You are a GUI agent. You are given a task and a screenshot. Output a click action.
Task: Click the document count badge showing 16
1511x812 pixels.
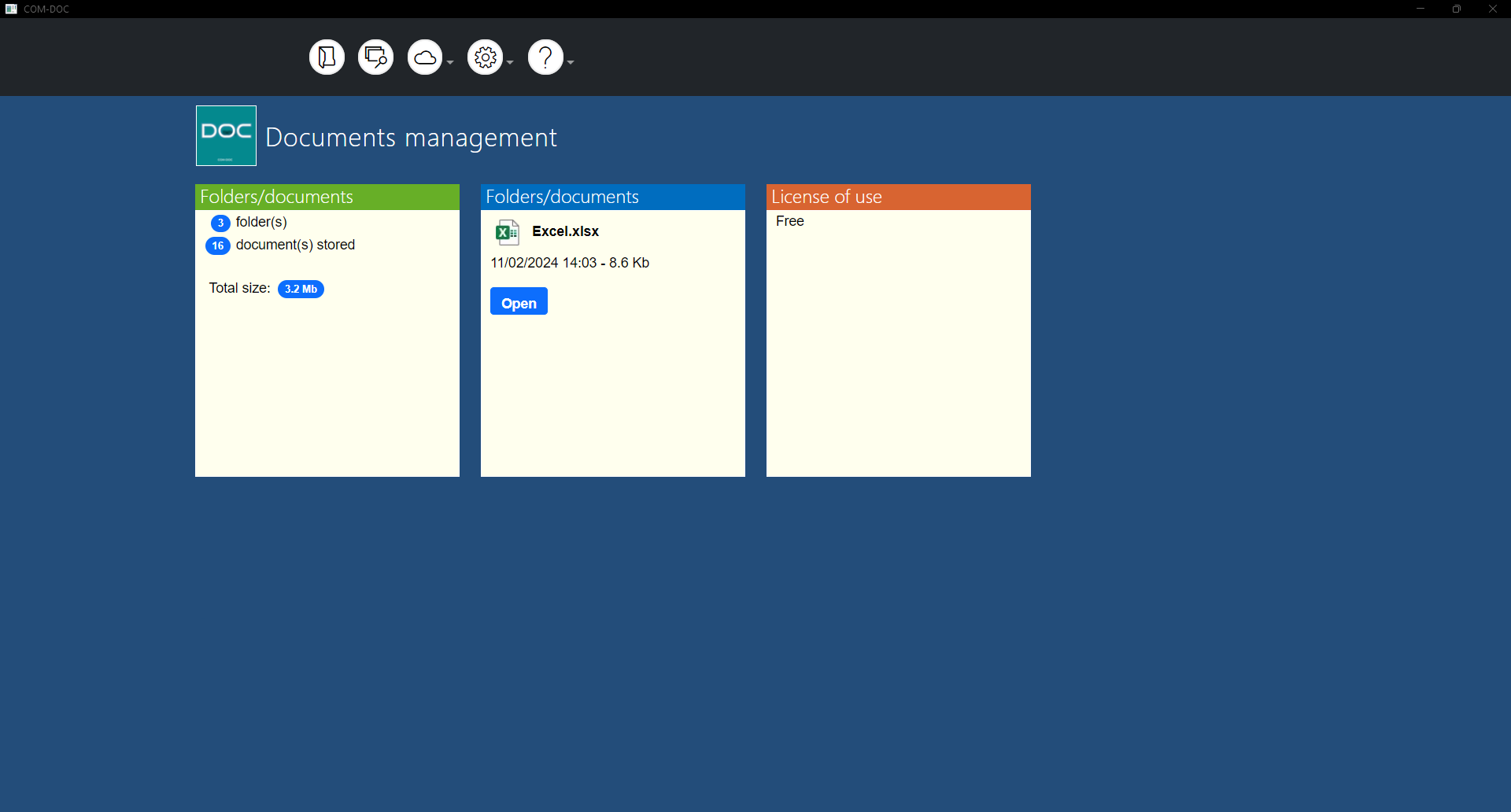point(218,245)
